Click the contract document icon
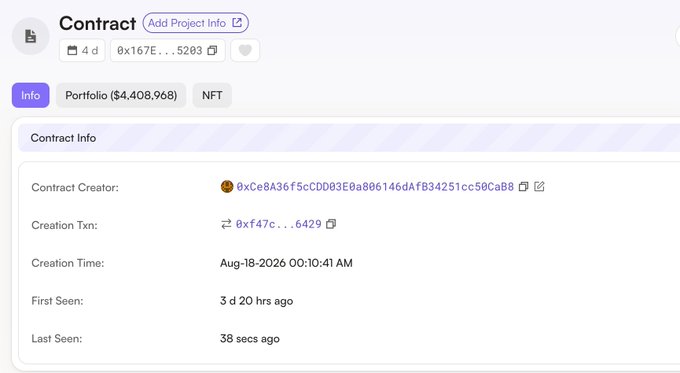 point(30,36)
